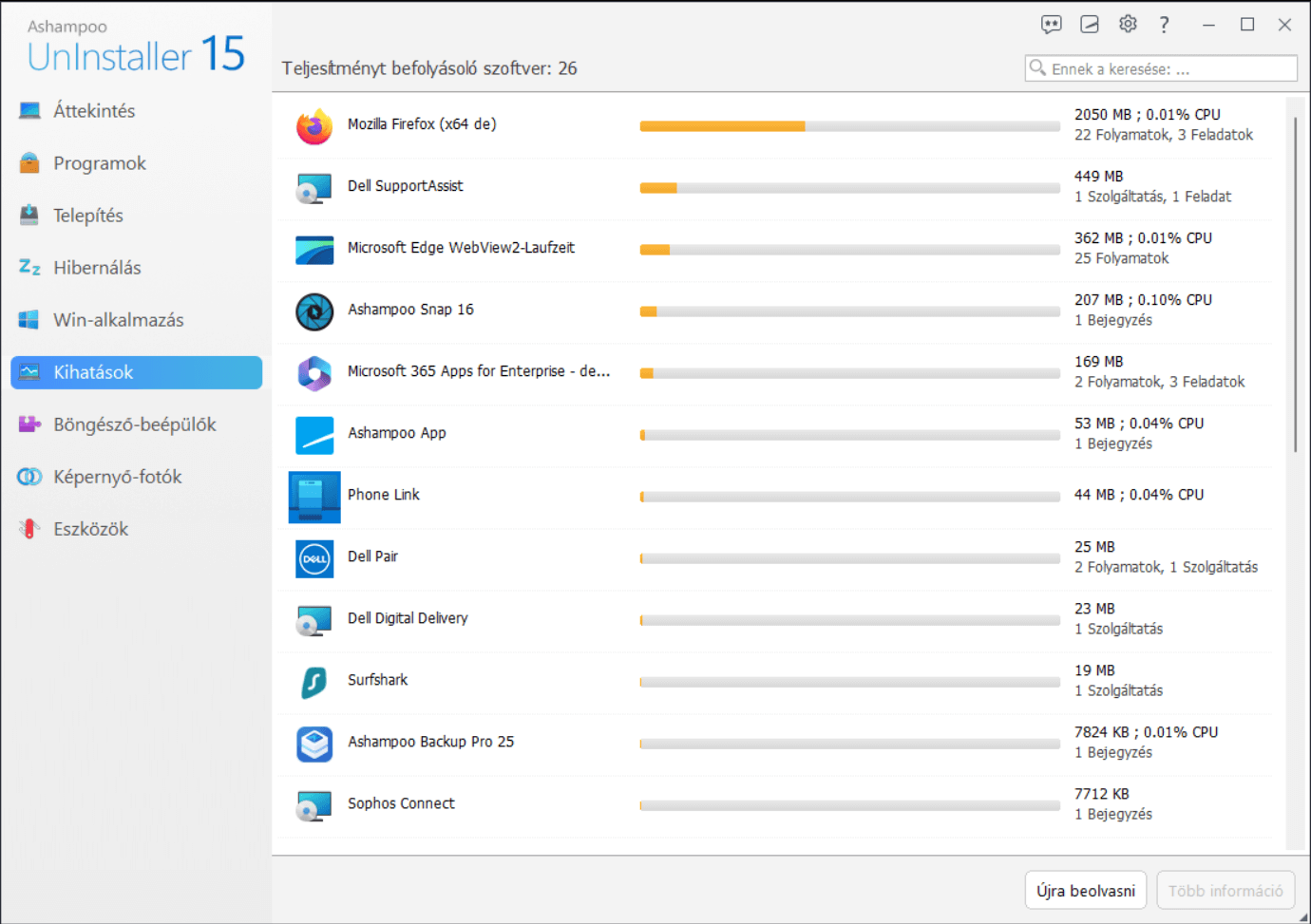Click the 207 MB ; 0.10% CPU value
The image size is (1311, 924).
tap(1144, 300)
